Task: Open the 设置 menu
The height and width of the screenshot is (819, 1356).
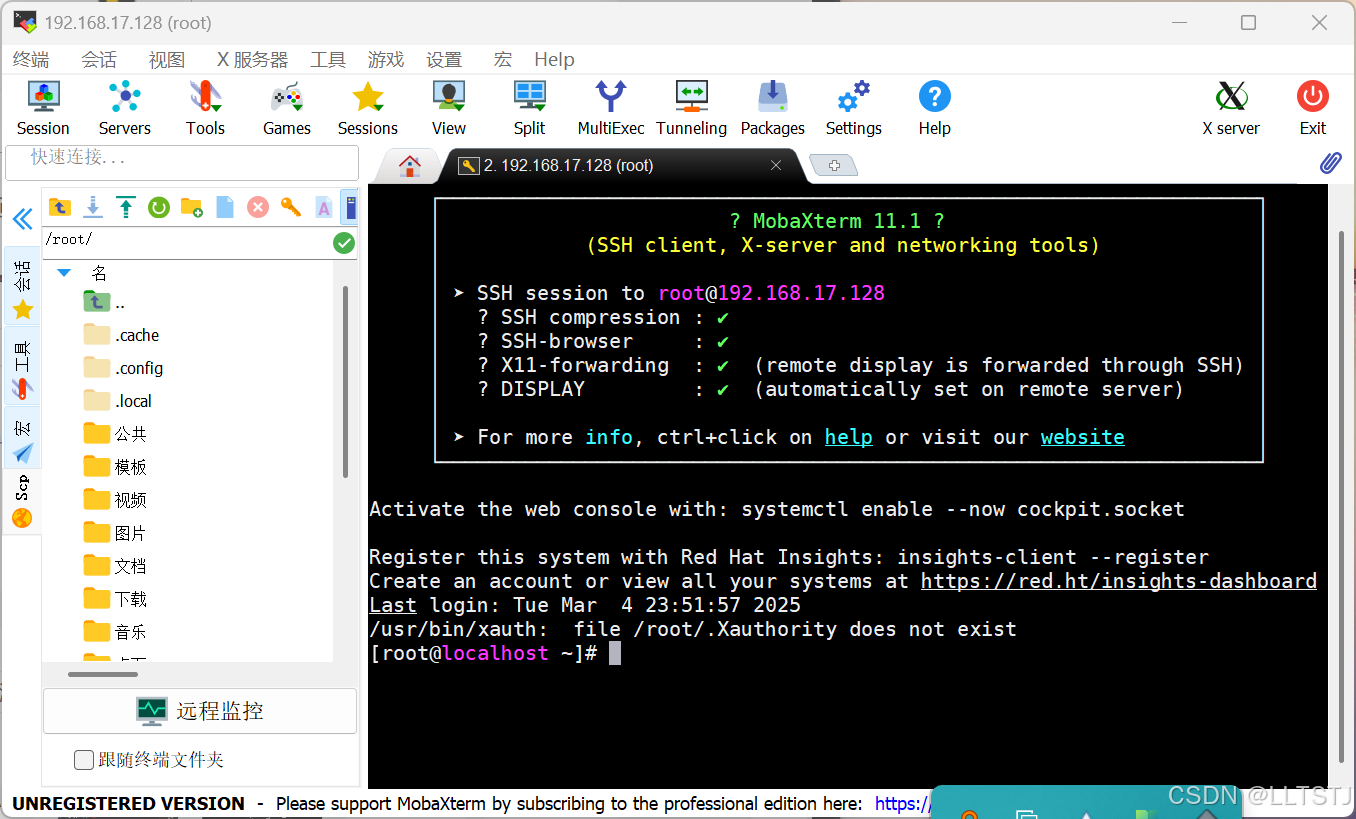Action: [444, 60]
